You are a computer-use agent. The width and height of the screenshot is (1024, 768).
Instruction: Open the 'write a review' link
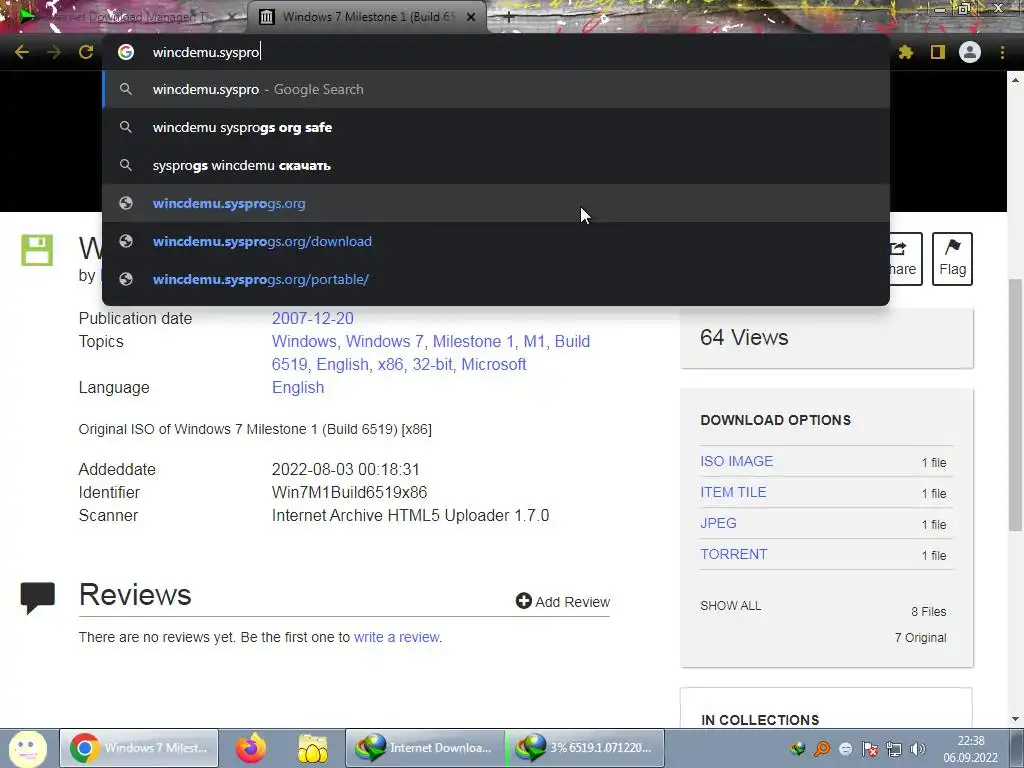click(396, 637)
